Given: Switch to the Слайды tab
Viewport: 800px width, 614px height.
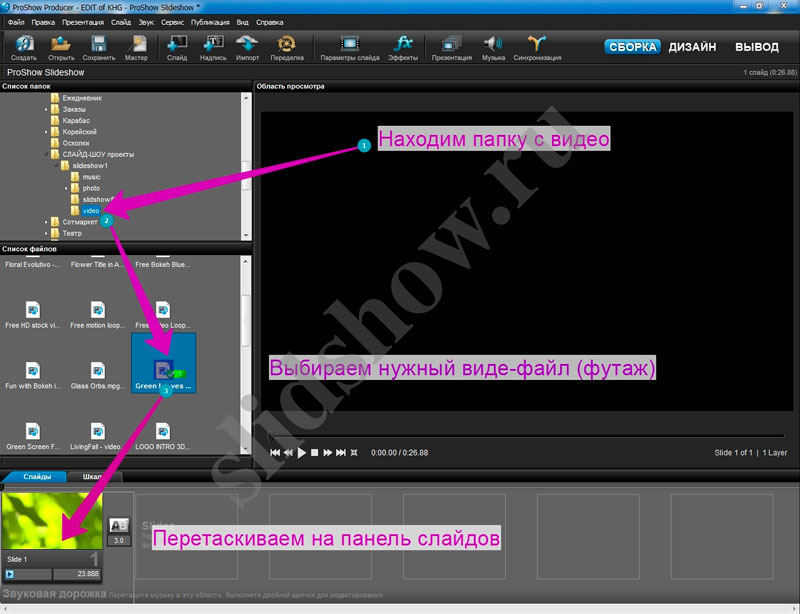Looking at the screenshot, I should [x=36, y=477].
